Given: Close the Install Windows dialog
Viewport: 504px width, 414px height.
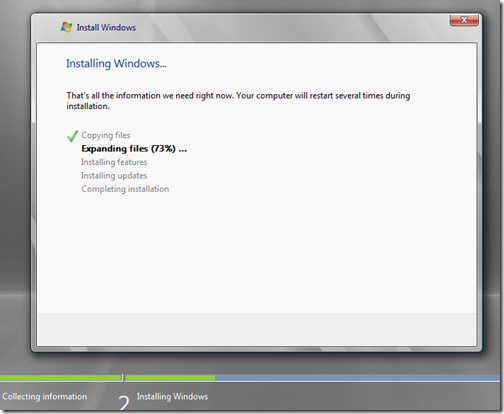Looking at the screenshot, I should (x=464, y=20).
